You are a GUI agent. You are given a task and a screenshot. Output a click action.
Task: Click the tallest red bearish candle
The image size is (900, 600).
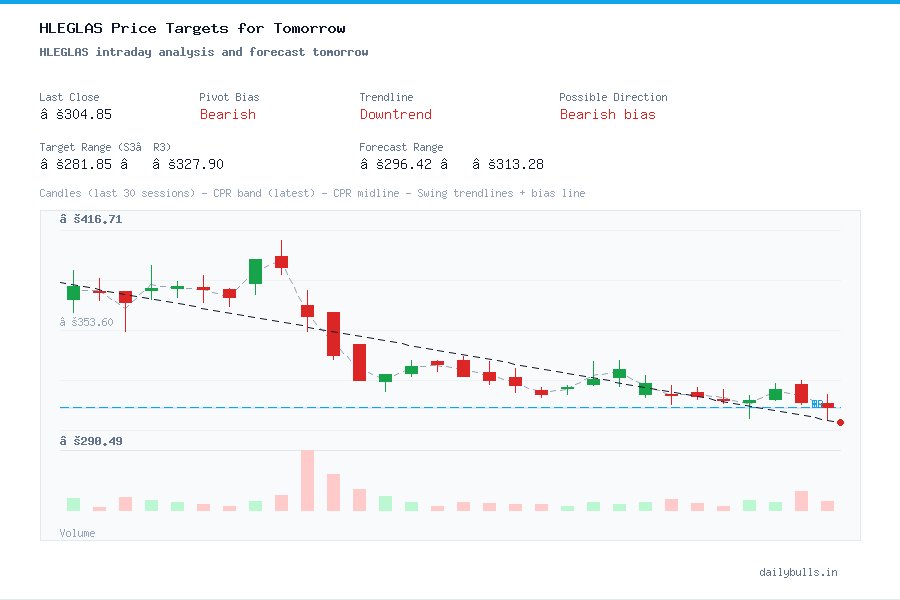pyautogui.click(x=332, y=335)
